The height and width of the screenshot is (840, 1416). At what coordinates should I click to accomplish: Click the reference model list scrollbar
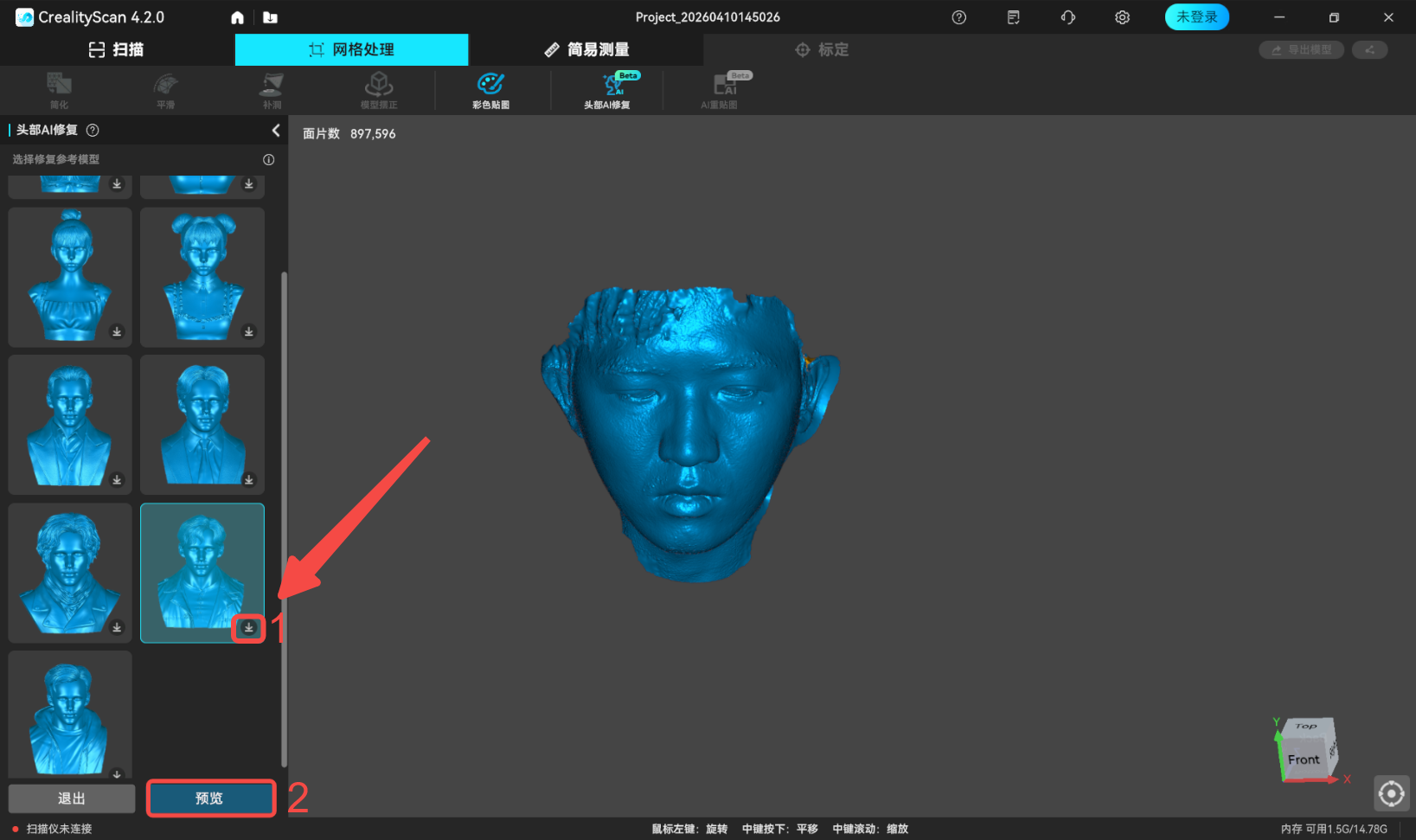(284, 519)
